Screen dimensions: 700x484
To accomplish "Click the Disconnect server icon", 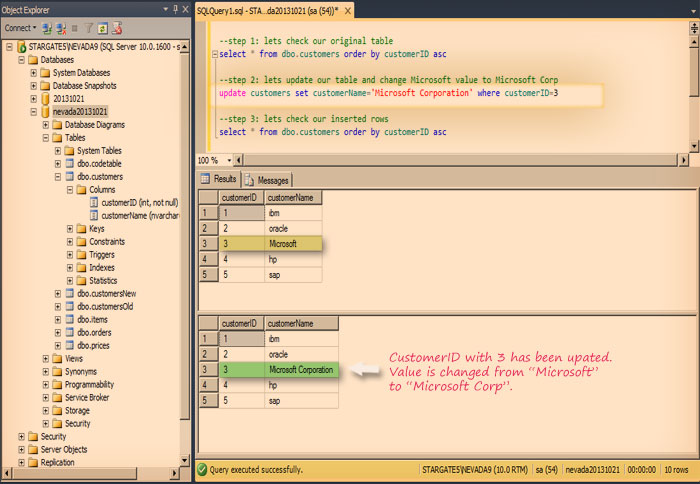I will coord(60,28).
